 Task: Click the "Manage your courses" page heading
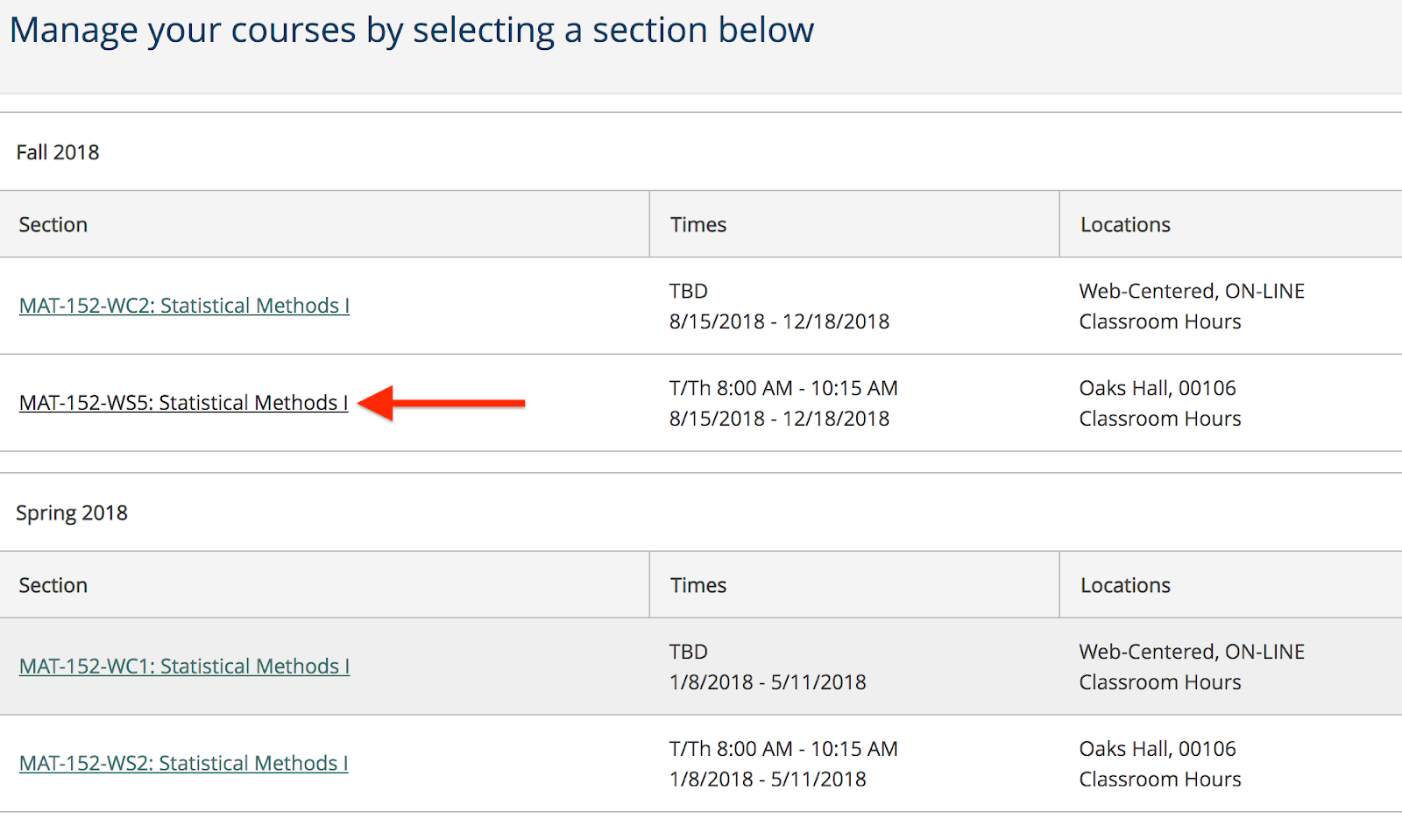pos(412,31)
